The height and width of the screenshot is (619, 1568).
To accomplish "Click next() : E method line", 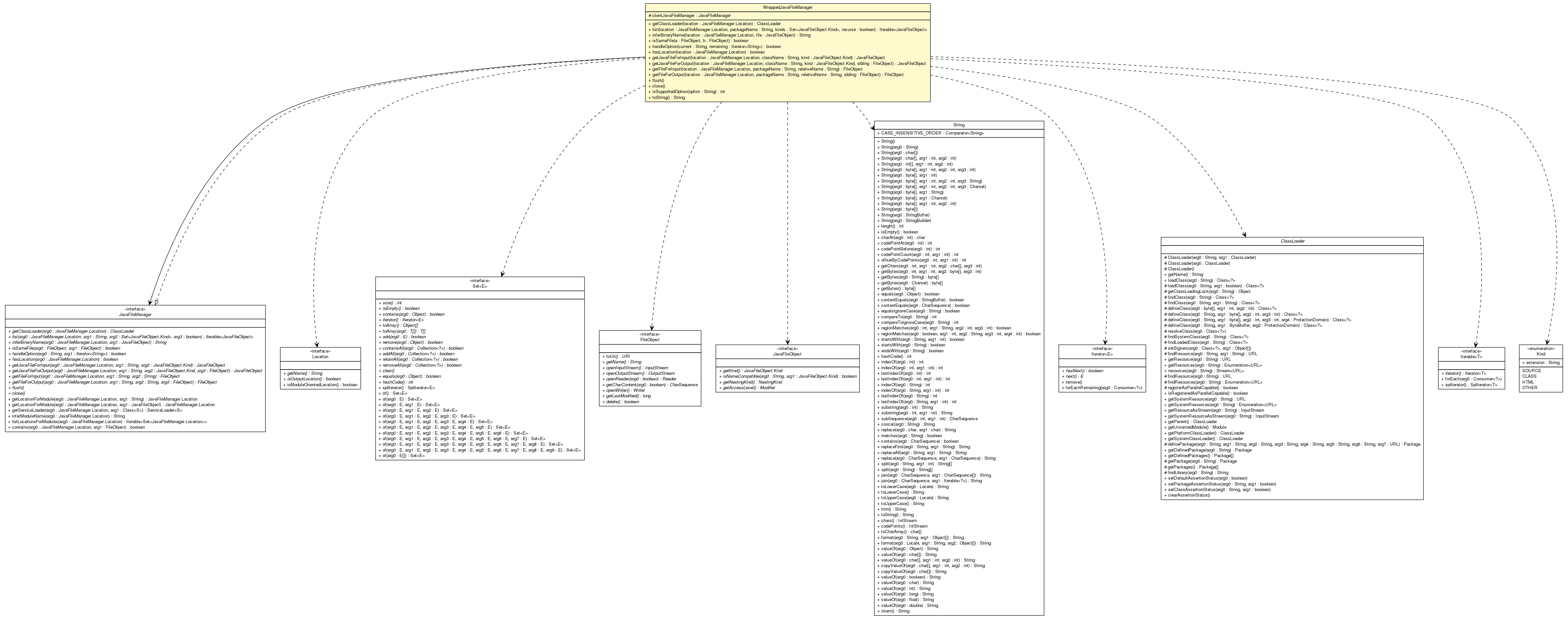I will tap(1073, 377).
